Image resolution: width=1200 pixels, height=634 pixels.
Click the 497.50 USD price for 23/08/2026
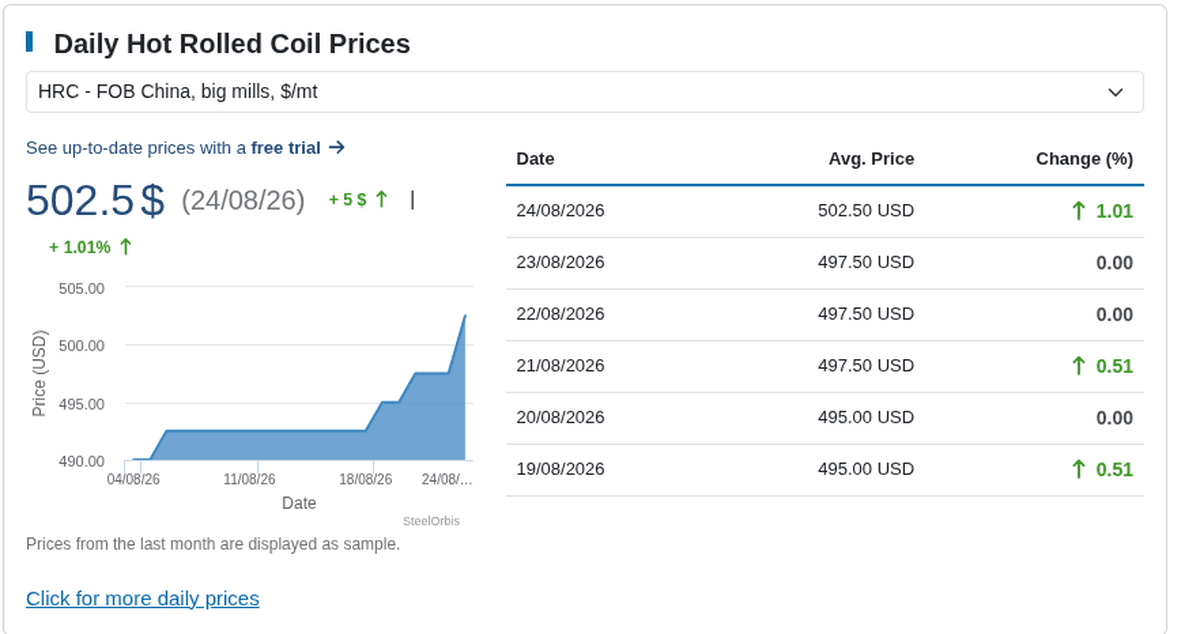point(866,262)
